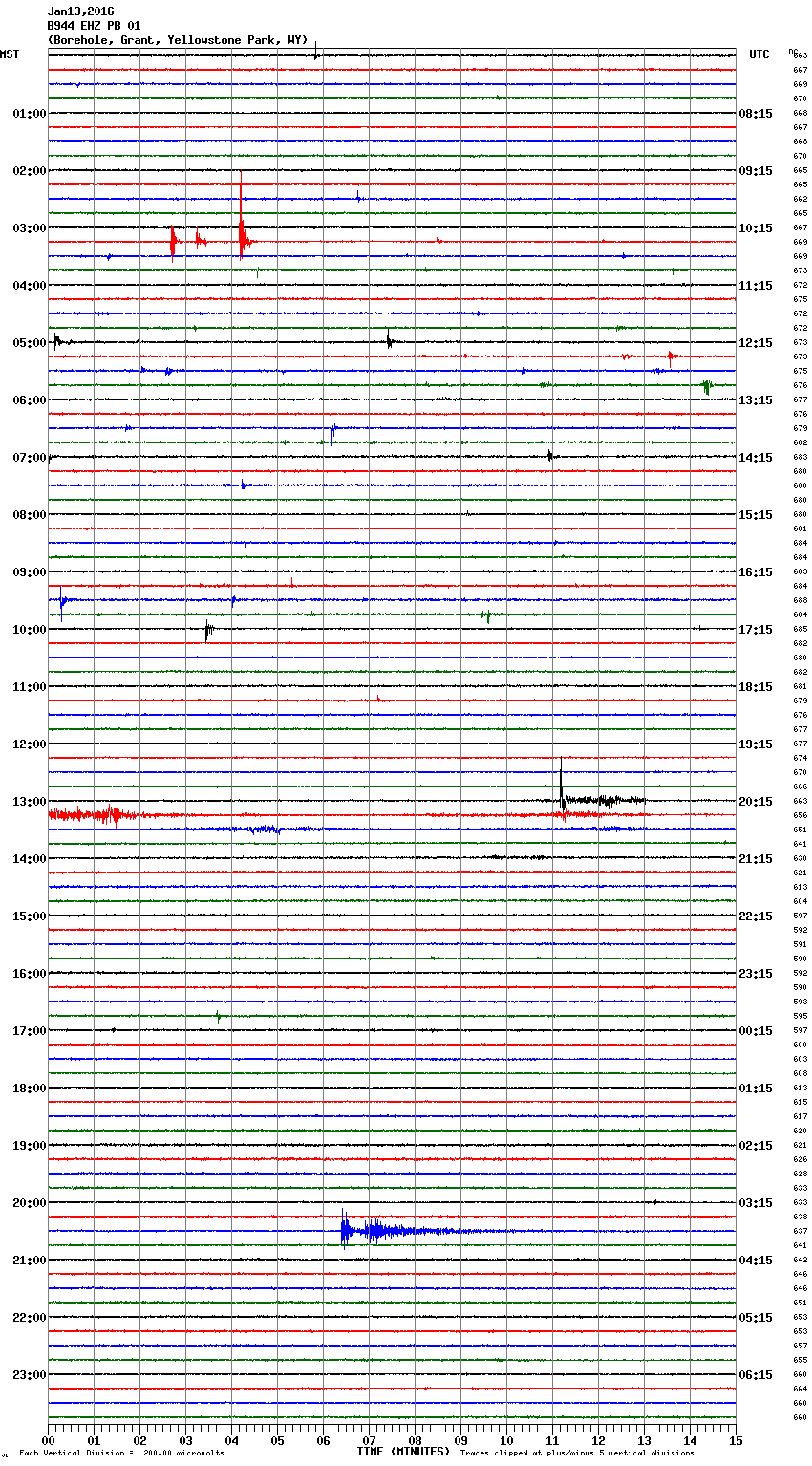Click the traces clipped footnote text
Screen dimensions: 812x1466
(x=577, y=1453)
